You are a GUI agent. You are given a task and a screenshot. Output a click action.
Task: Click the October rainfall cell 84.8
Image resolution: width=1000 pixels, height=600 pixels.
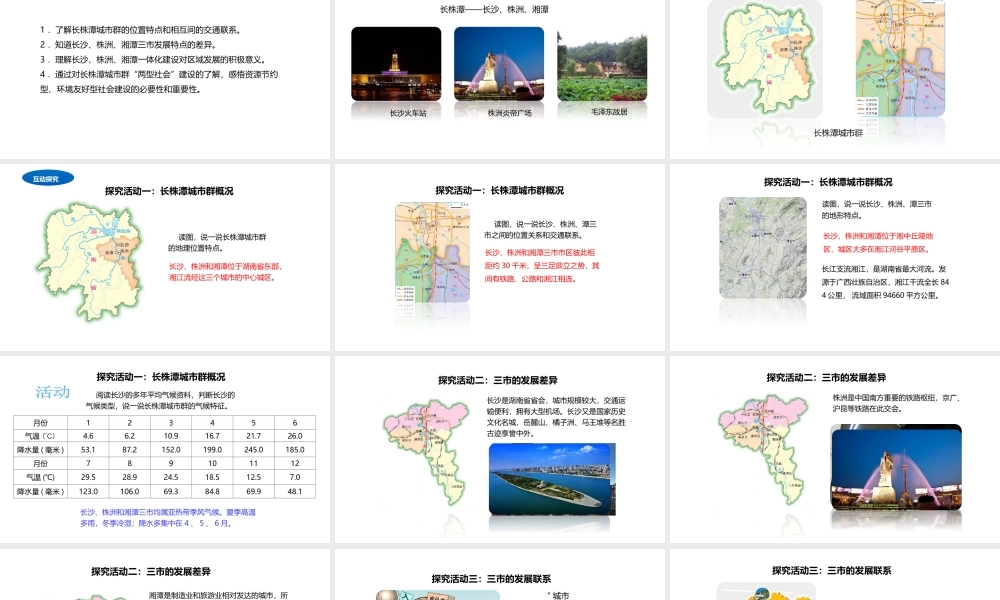212,492
